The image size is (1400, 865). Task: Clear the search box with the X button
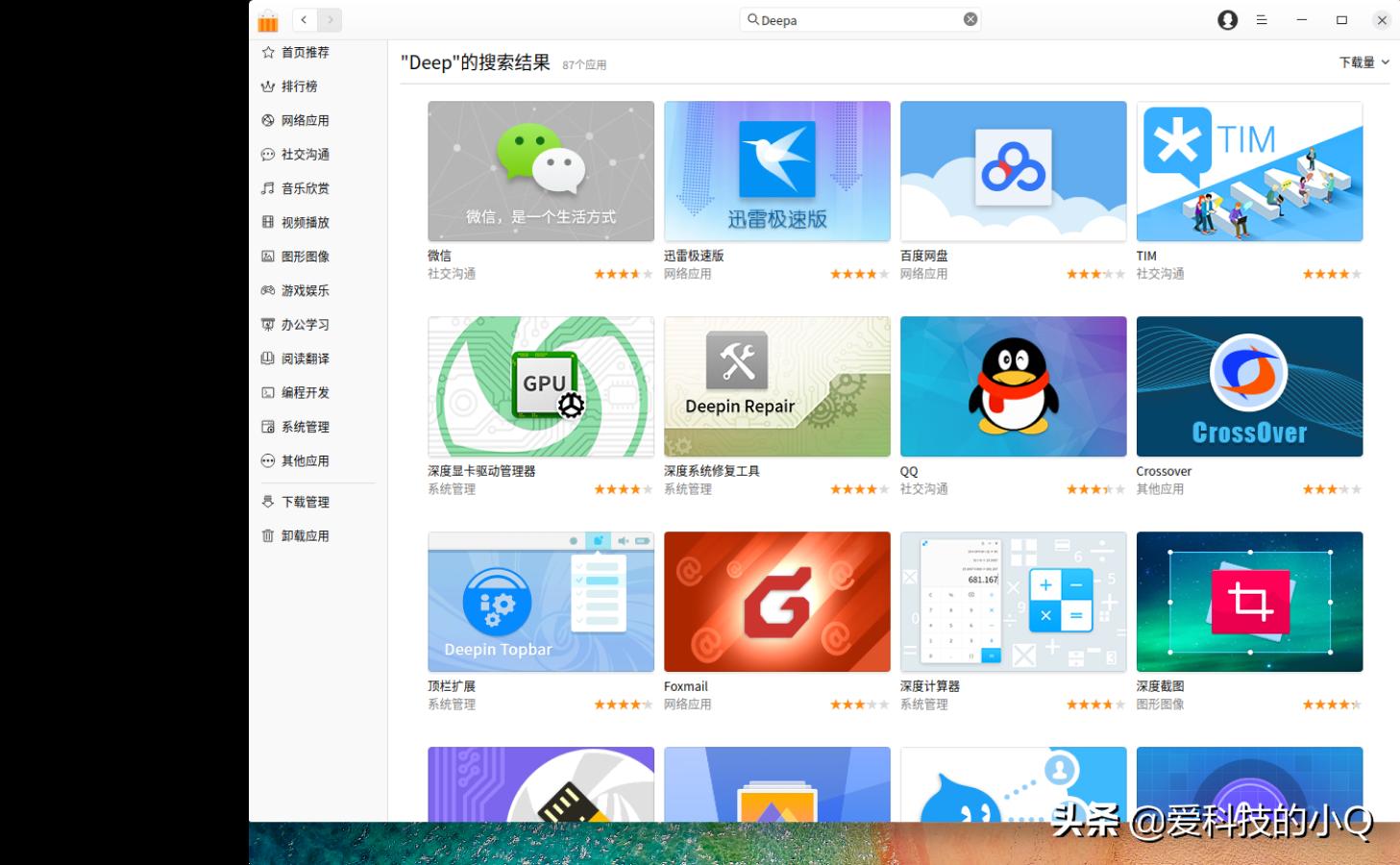click(970, 19)
